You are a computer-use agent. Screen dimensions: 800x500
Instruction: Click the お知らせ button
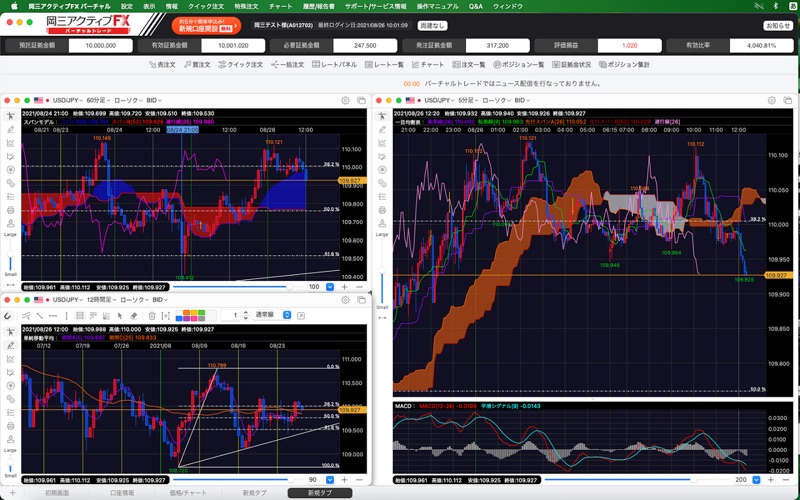(x=777, y=26)
